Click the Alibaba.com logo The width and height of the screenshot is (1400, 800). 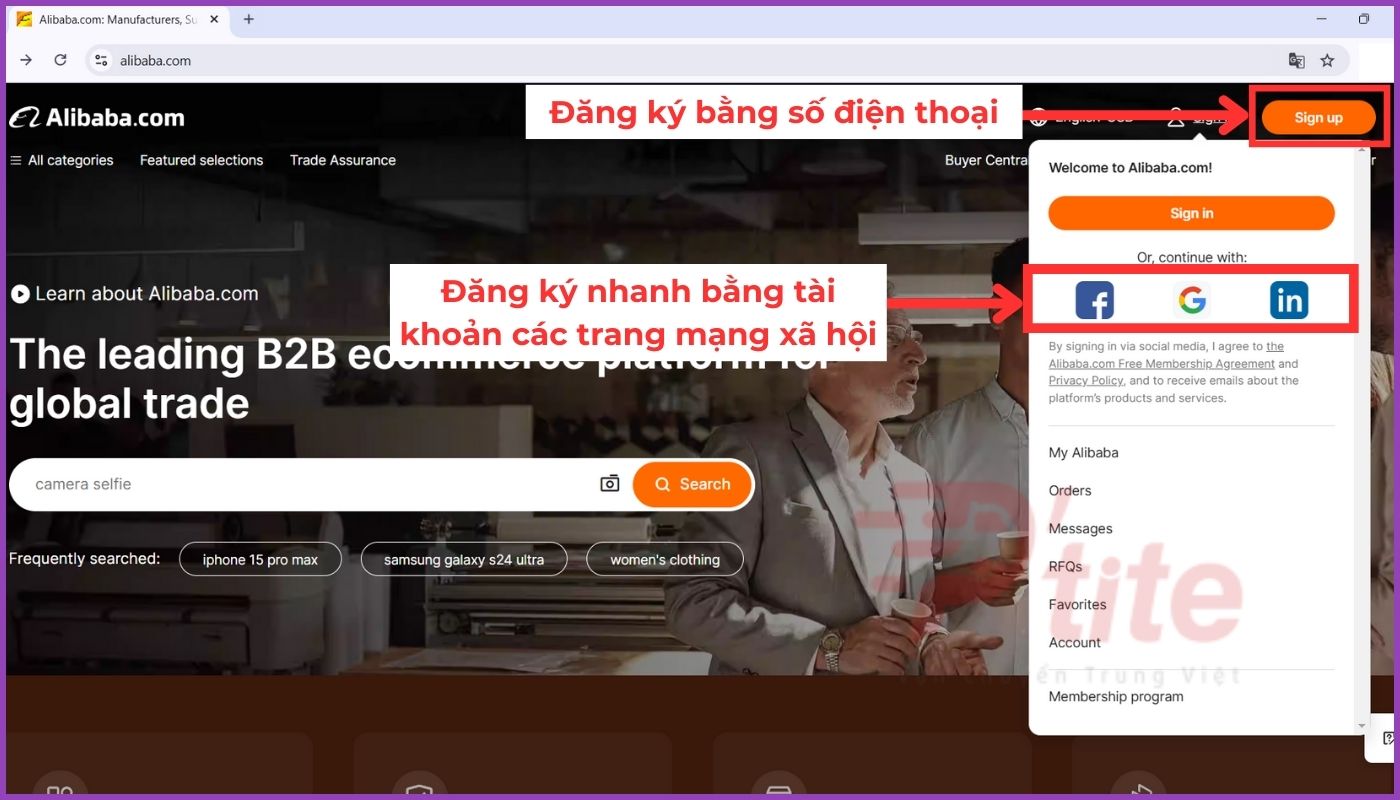coord(97,118)
